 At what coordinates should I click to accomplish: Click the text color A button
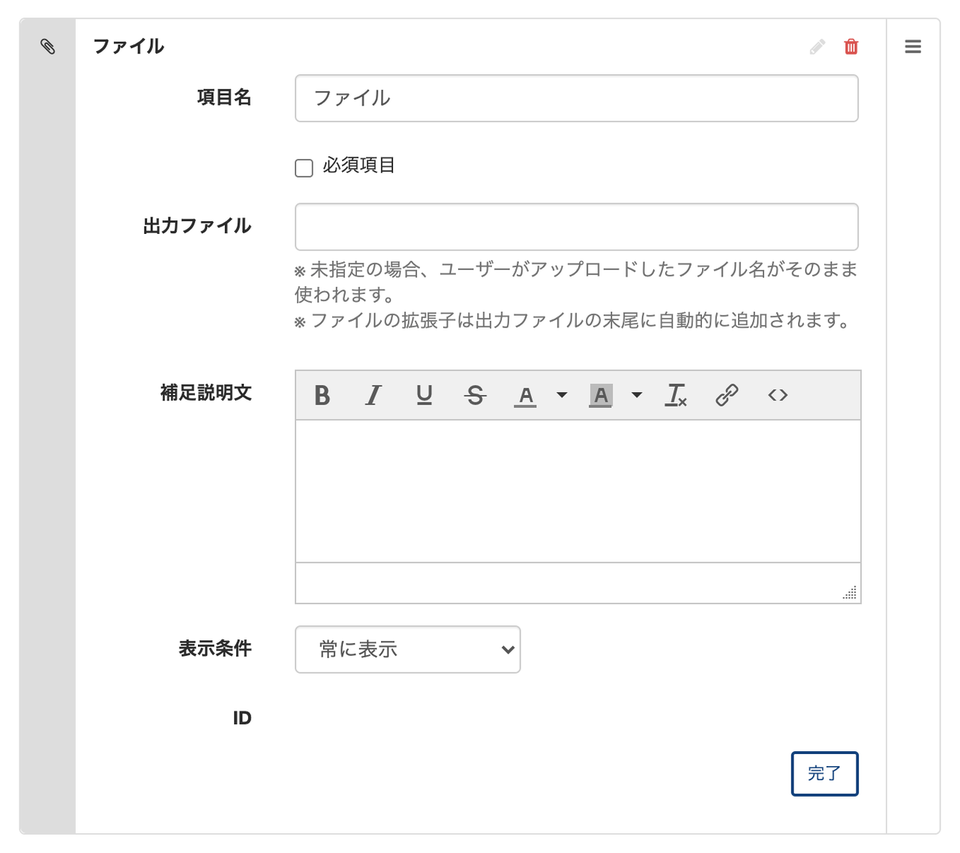pos(526,395)
